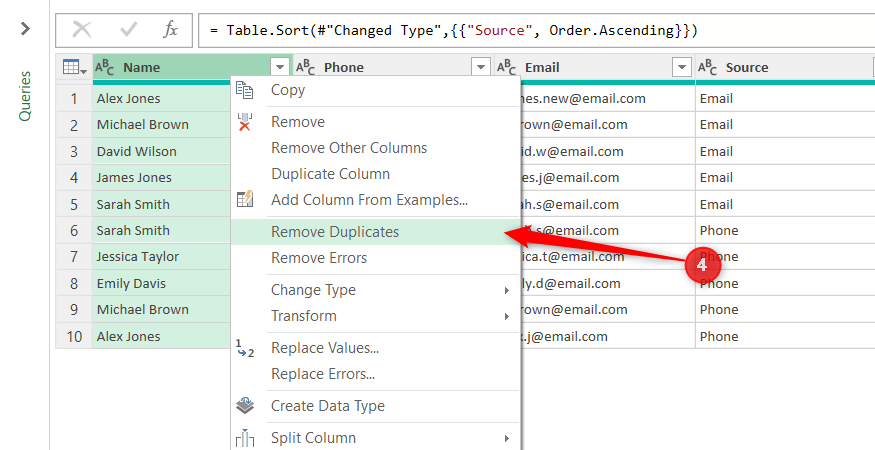The width and height of the screenshot is (875, 450).
Task: Click the Copy icon in context menu
Action: tap(244, 90)
